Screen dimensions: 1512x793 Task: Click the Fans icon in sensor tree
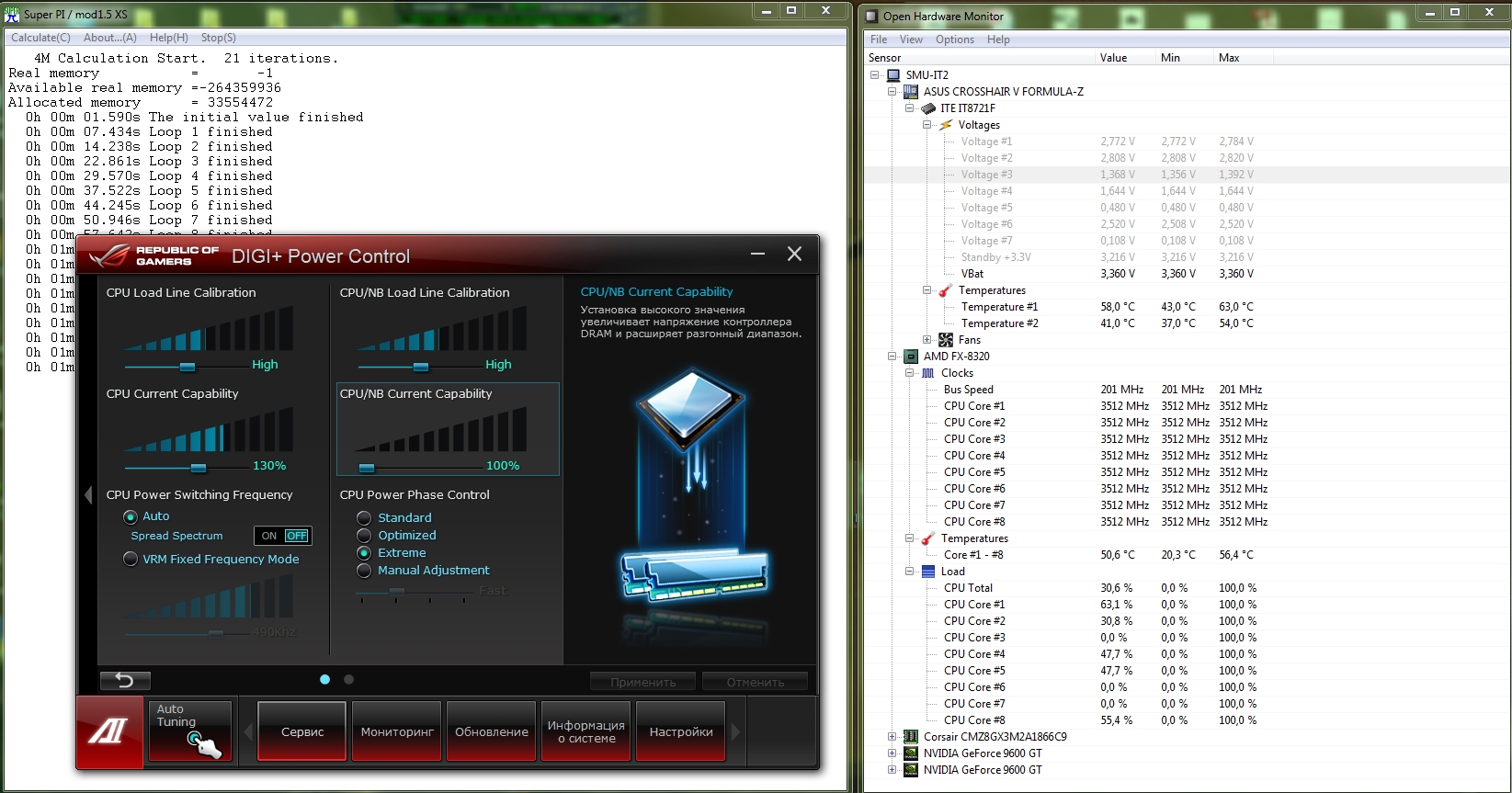(x=945, y=340)
